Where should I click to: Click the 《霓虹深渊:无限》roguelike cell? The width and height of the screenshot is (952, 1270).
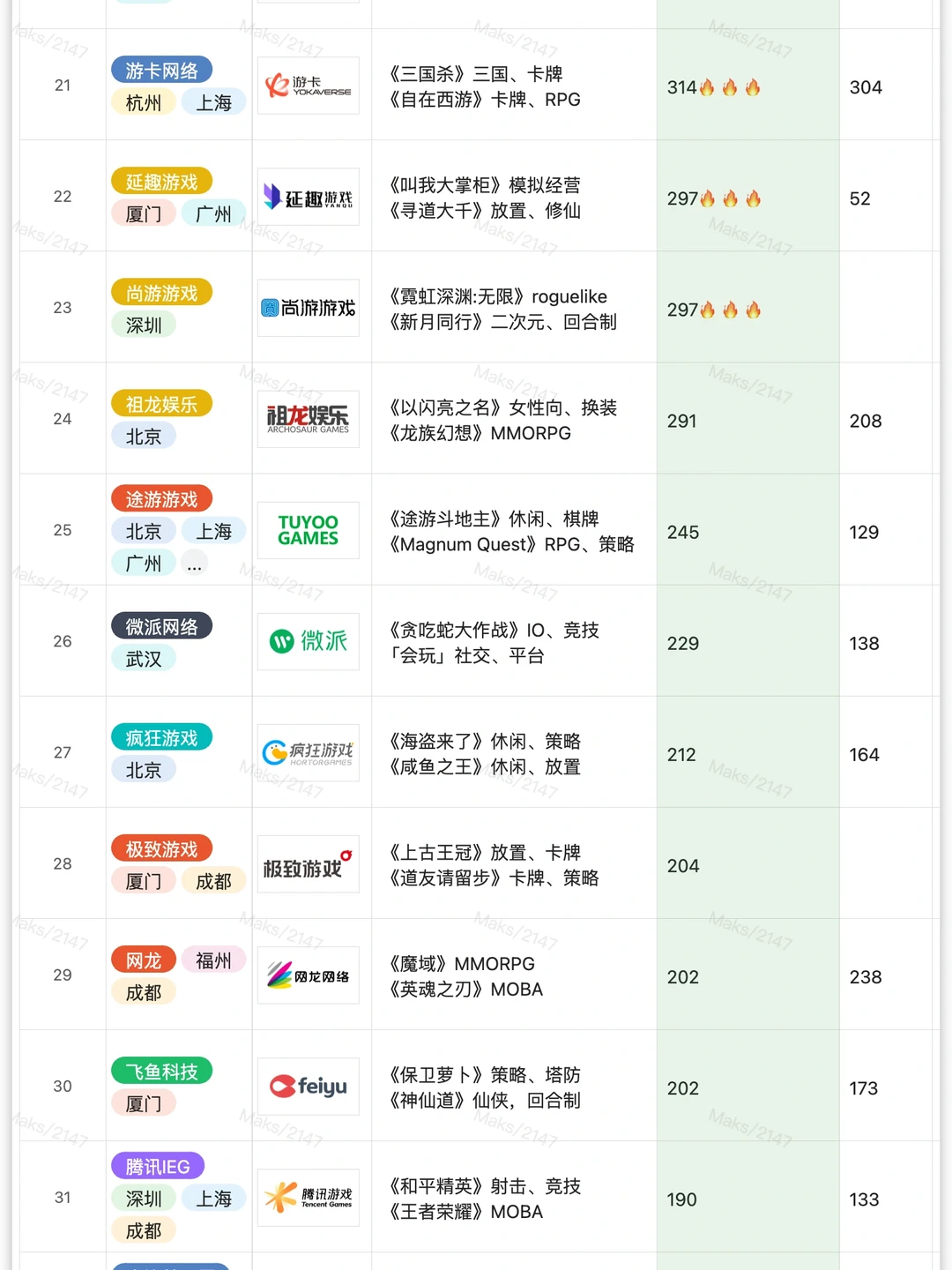514,307
